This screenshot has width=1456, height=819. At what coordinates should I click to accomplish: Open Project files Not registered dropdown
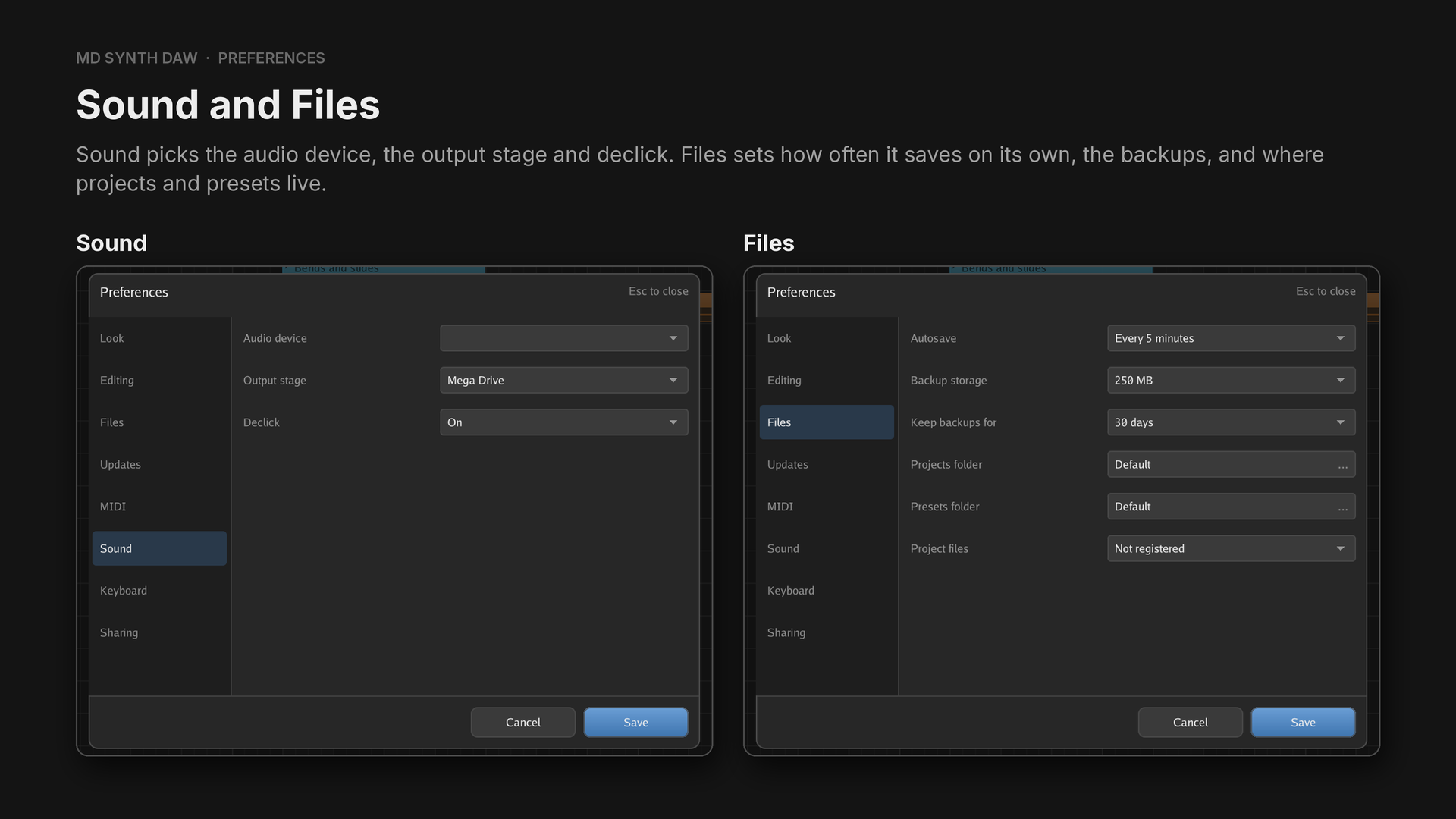tap(1231, 548)
